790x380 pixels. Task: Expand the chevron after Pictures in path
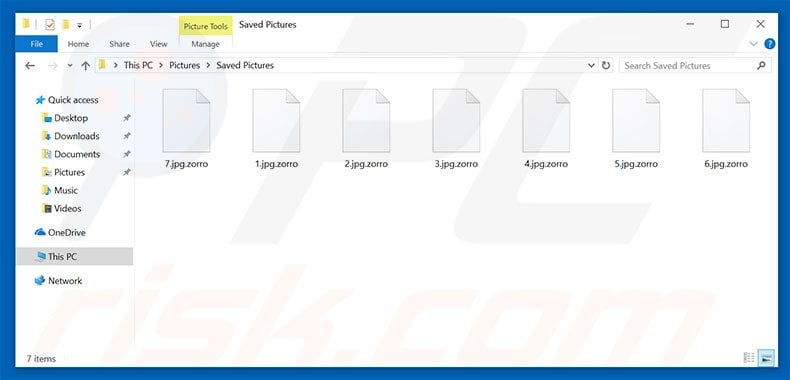pyautogui.click(x=208, y=66)
